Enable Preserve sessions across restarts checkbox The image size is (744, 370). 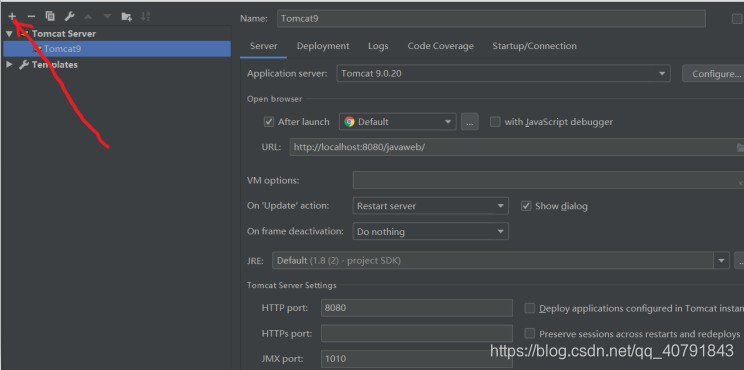[x=530, y=333]
